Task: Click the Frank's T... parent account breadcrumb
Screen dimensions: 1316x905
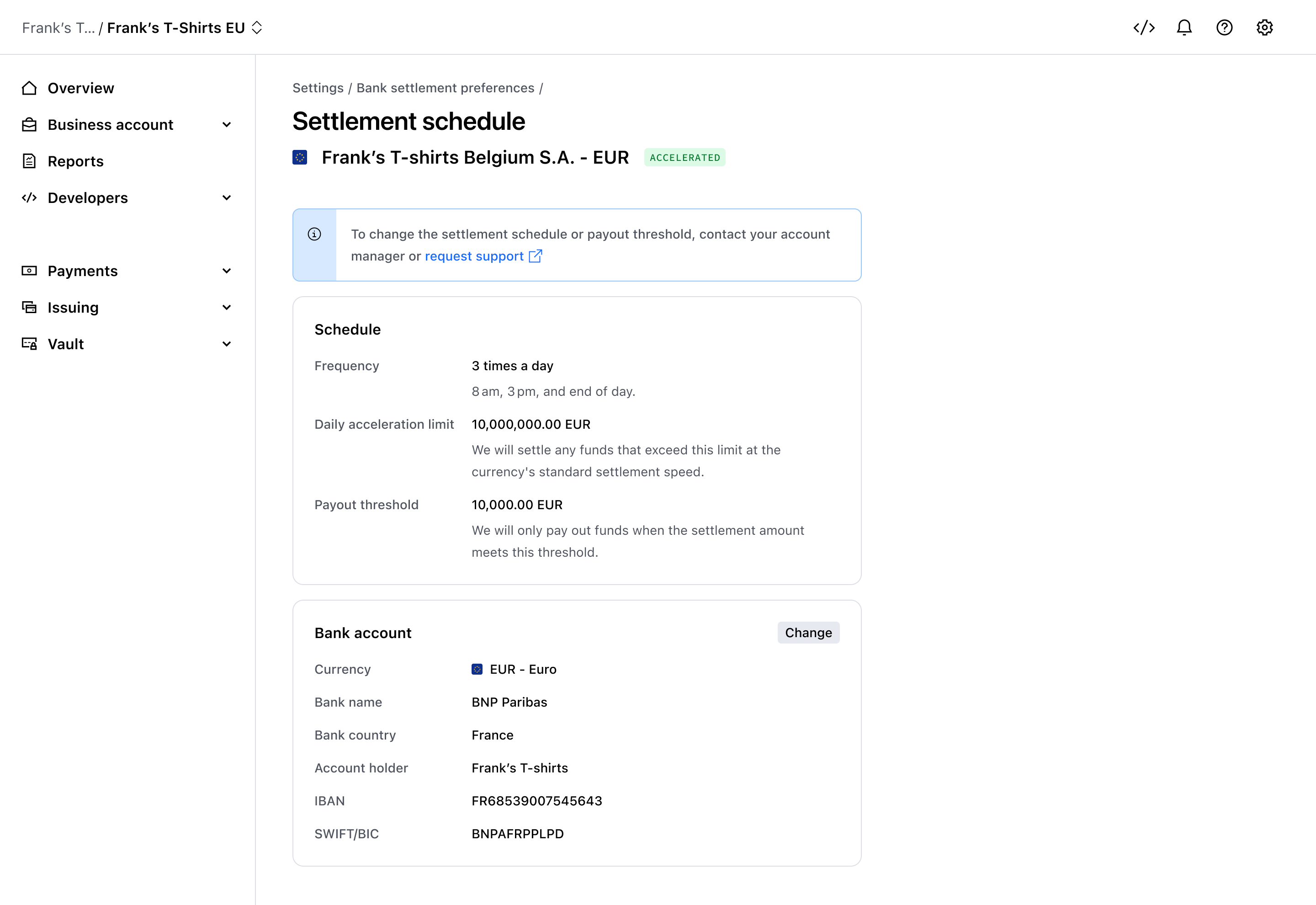Action: point(58,28)
